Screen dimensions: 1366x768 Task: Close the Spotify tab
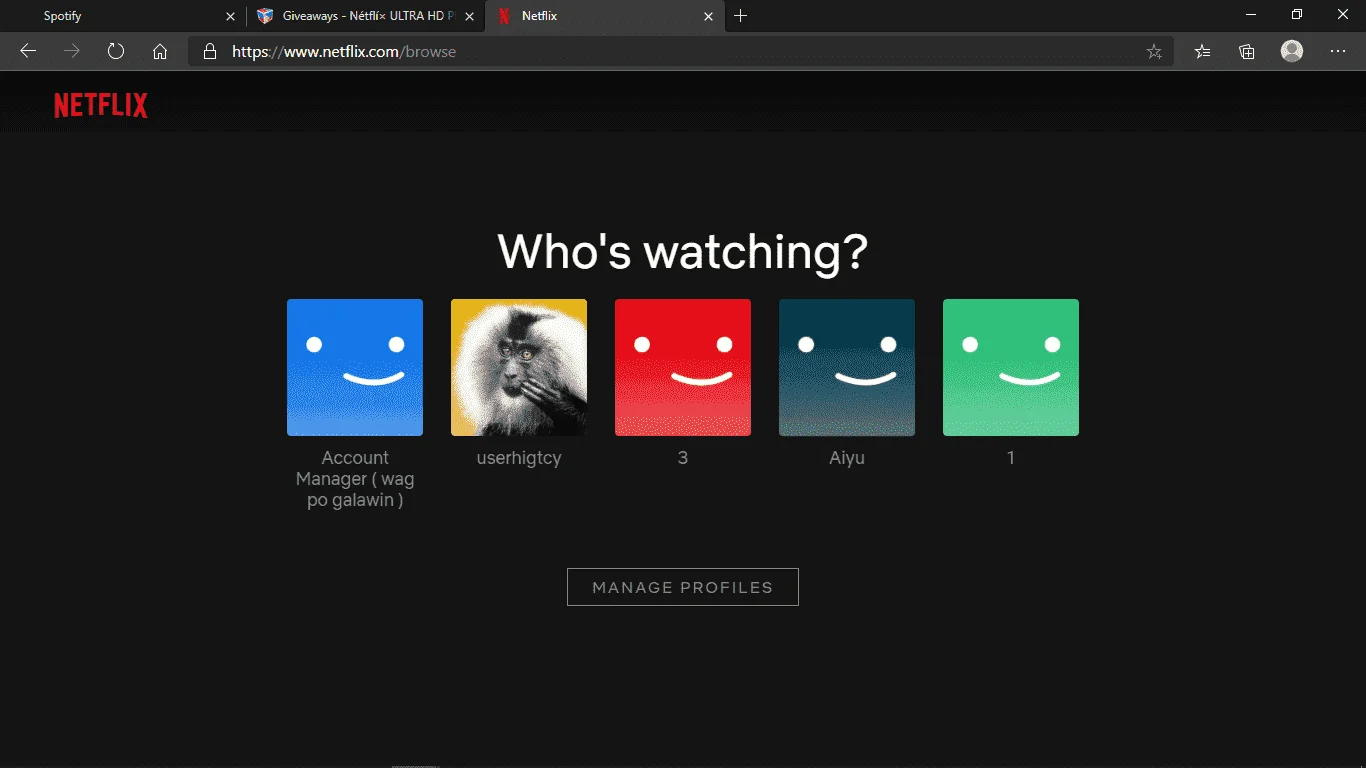click(230, 16)
